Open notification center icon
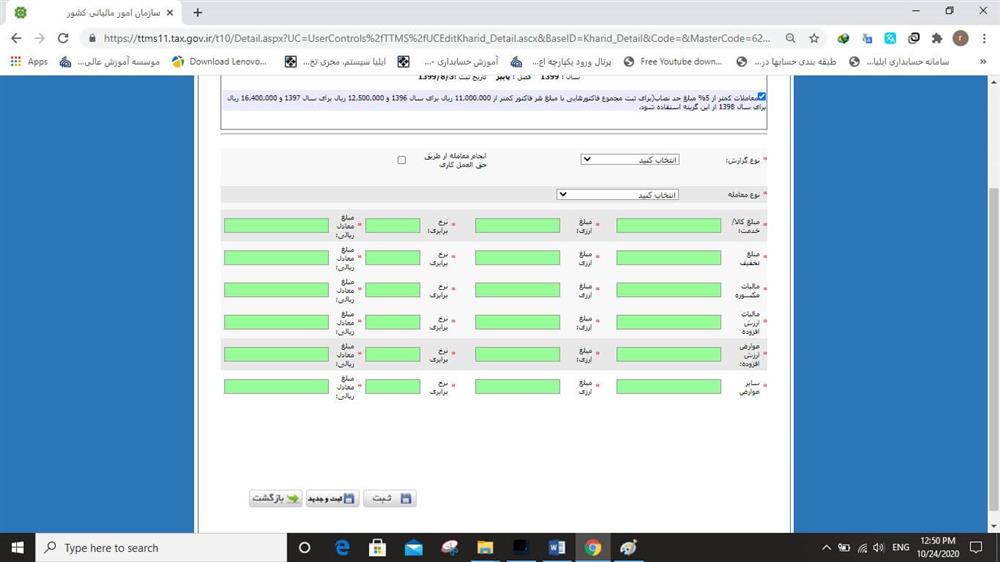 click(976, 547)
